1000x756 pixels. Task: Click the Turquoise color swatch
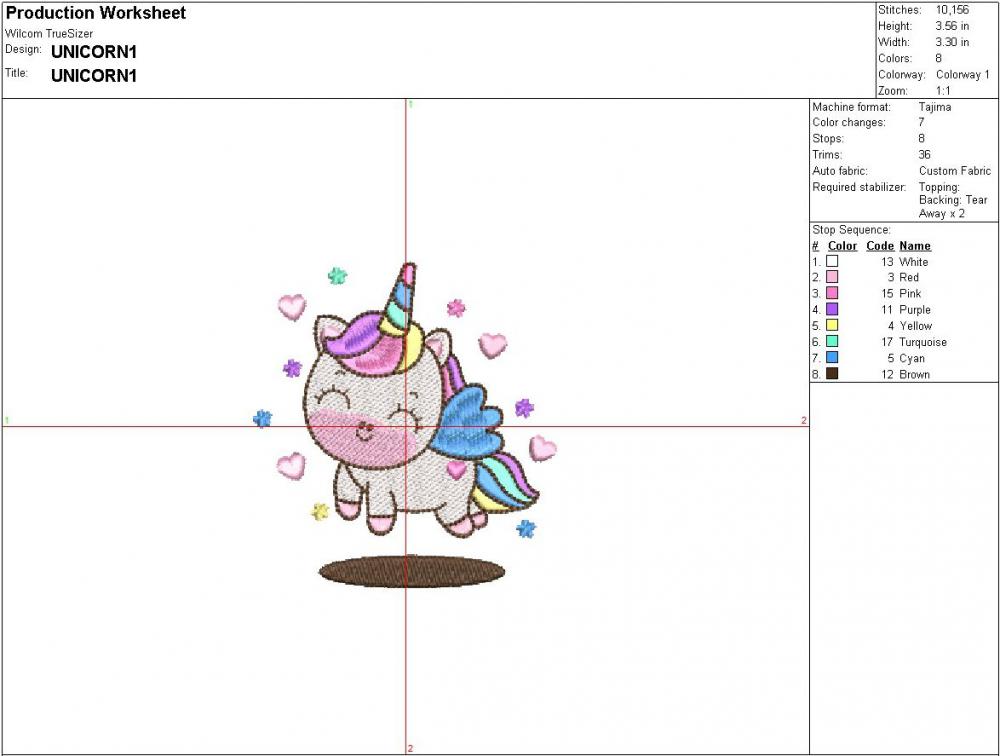pyautogui.click(x=832, y=341)
